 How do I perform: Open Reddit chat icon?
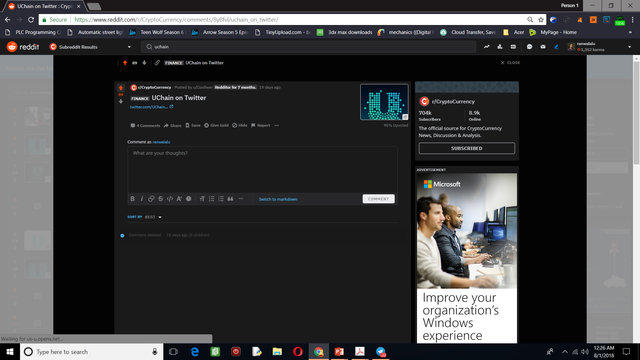click(529, 47)
